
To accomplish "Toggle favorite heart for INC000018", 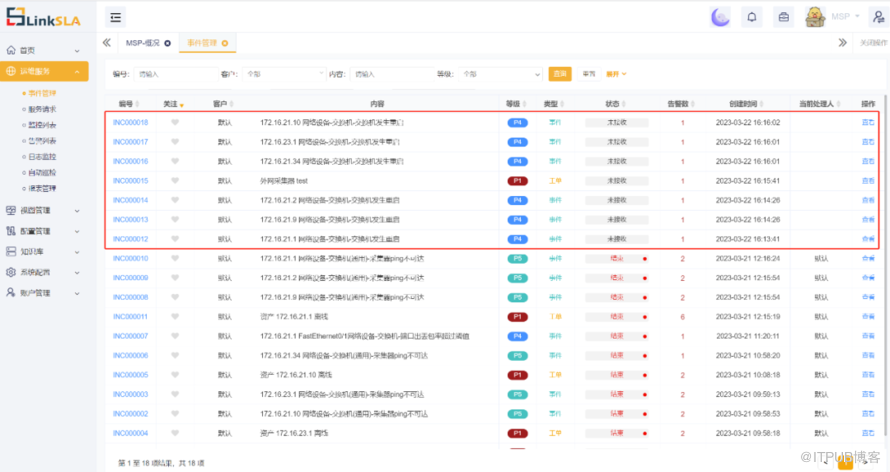I will [175, 123].
